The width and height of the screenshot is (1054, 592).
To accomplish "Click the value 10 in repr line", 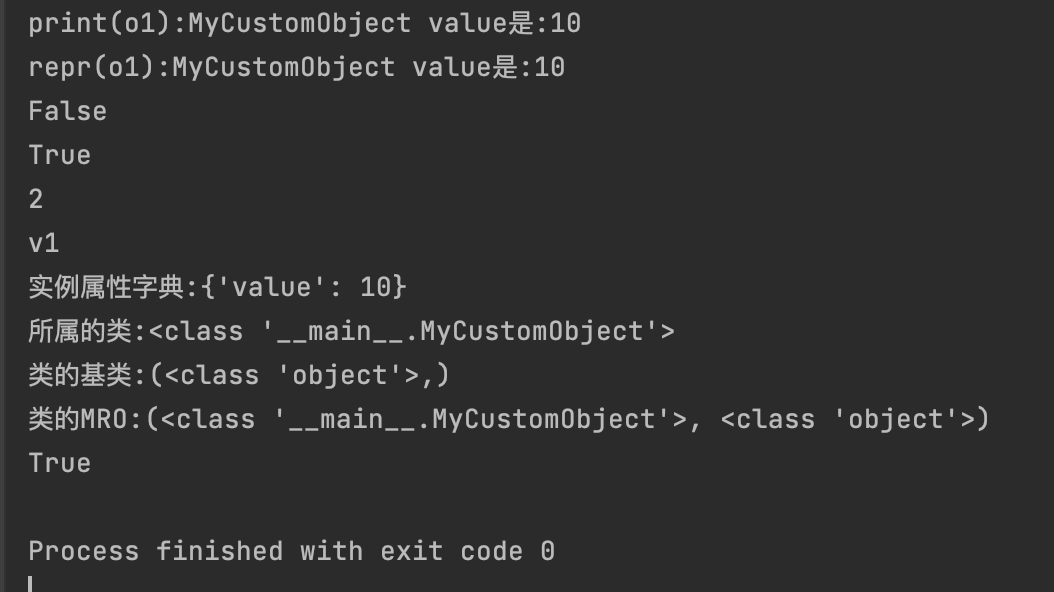I will click(x=549, y=67).
